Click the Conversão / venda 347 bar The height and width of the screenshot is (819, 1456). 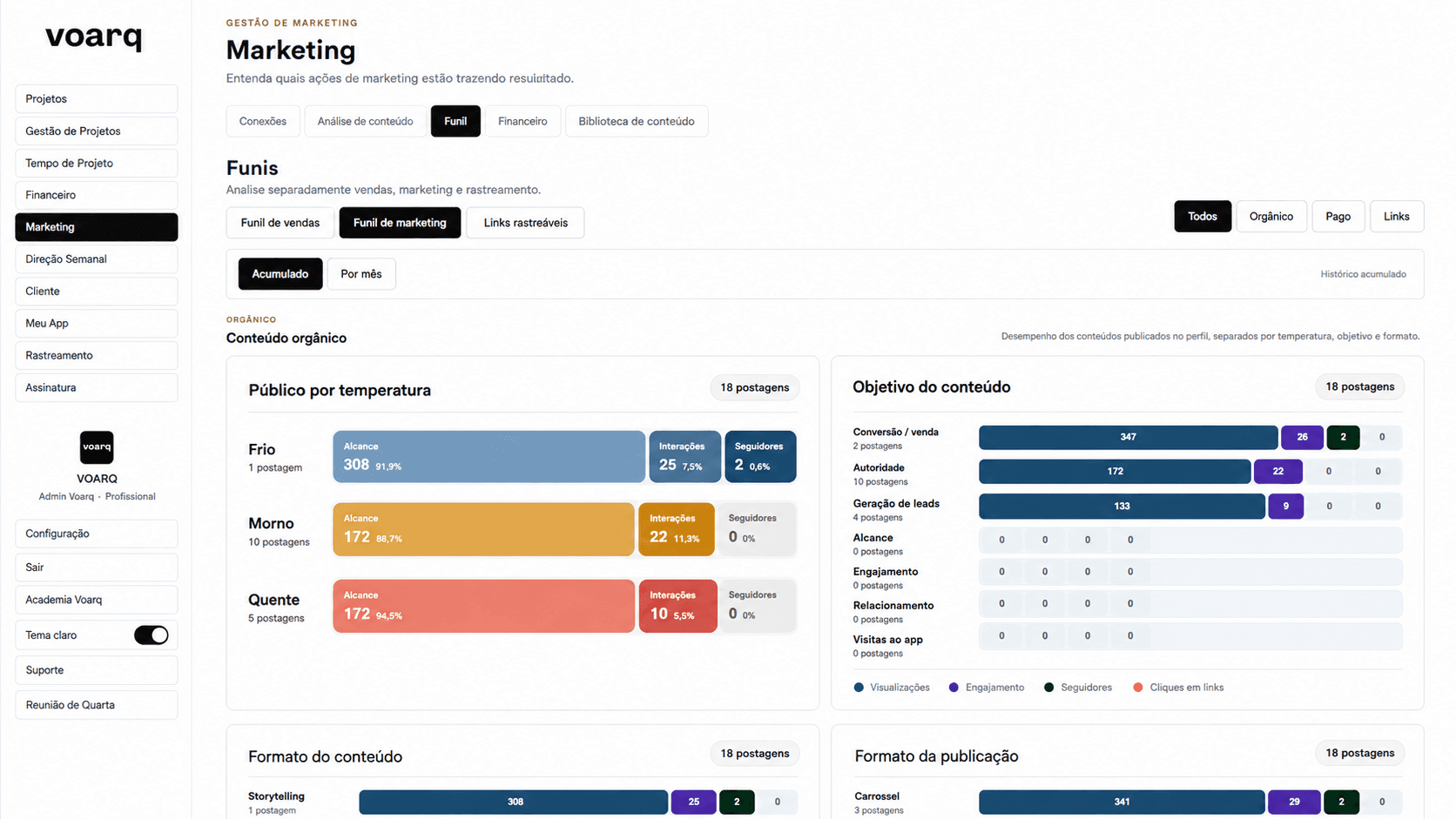[x=1129, y=437]
